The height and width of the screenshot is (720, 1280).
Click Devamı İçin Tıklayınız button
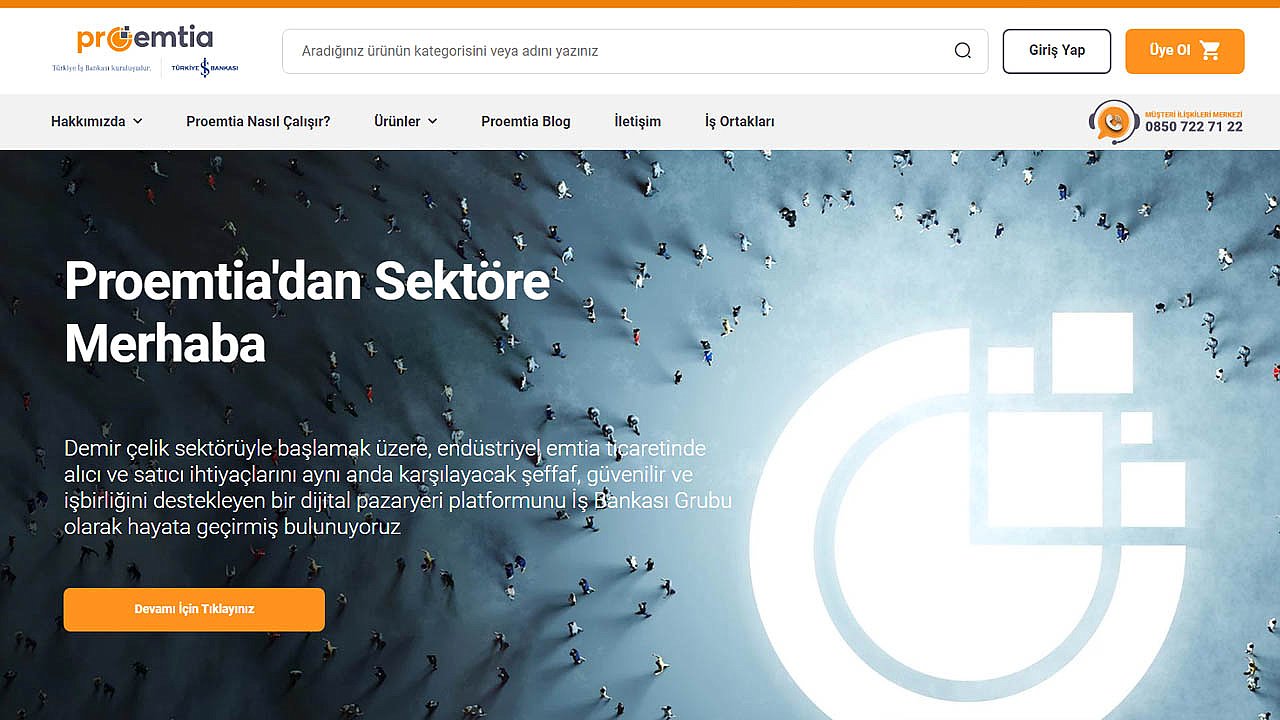194,609
